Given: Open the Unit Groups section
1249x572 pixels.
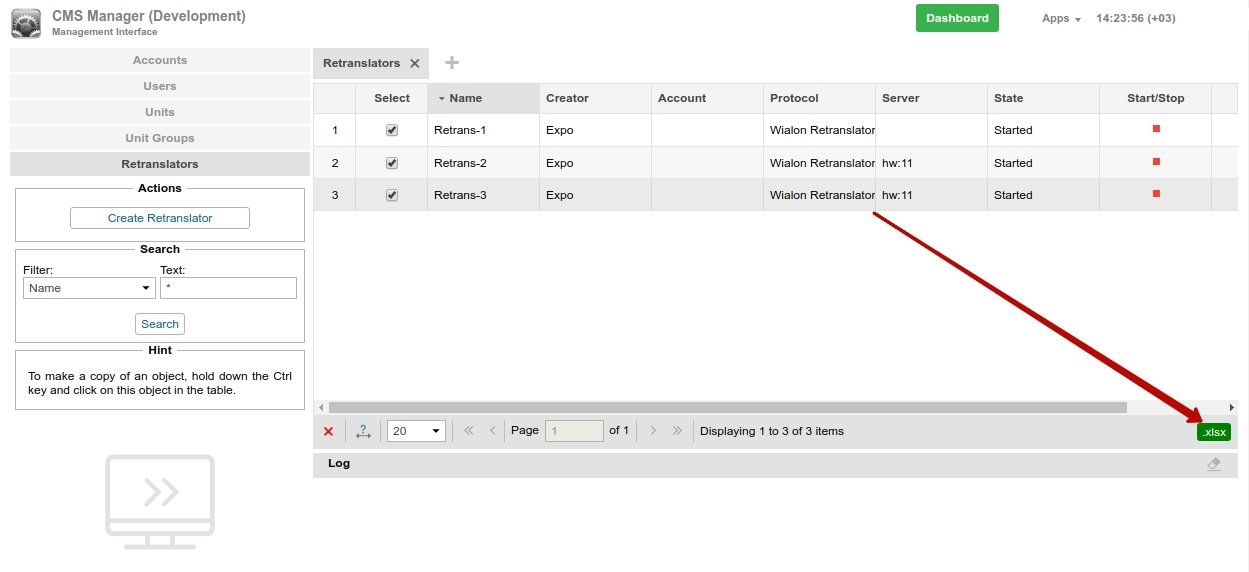Looking at the screenshot, I should coord(160,138).
